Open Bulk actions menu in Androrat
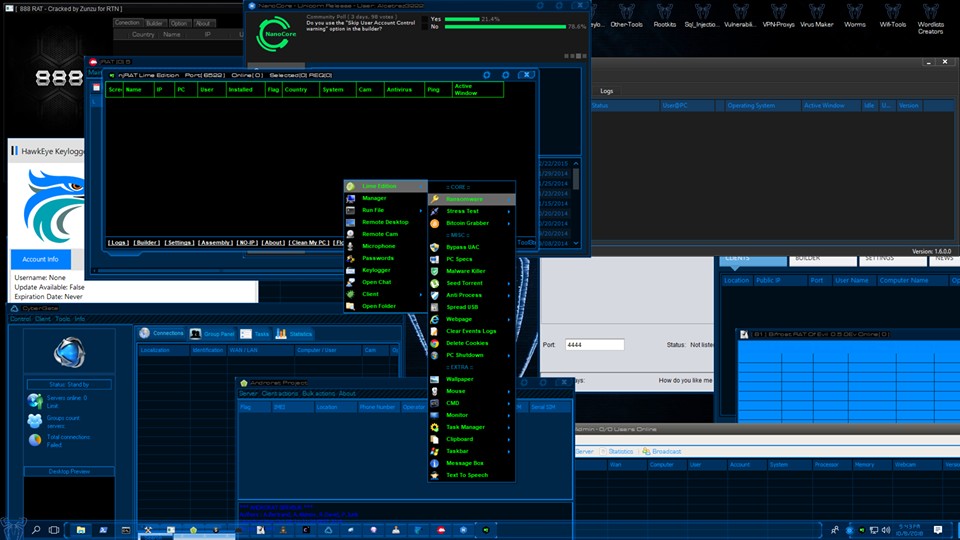This screenshot has height=540, width=960. 319,394
